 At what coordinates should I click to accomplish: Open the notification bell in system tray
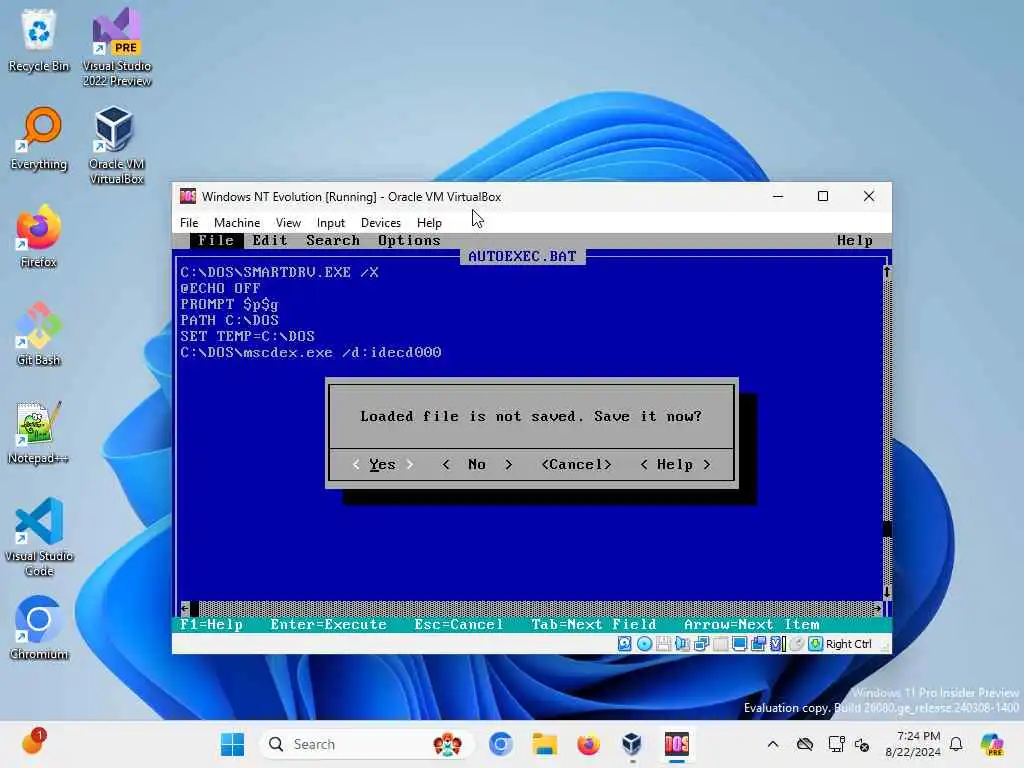[956, 744]
